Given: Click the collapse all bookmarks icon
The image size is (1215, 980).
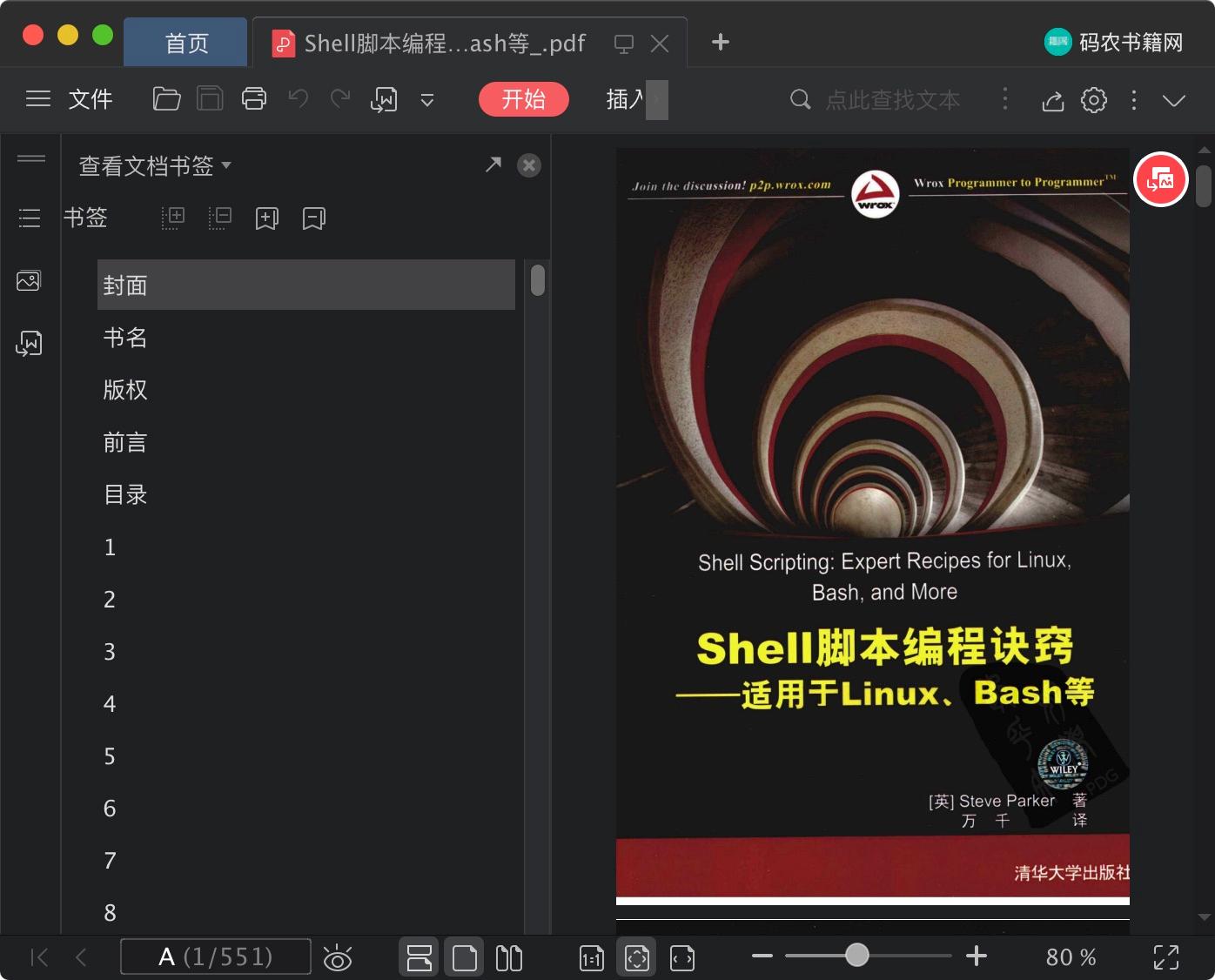Looking at the screenshot, I should coord(220,218).
